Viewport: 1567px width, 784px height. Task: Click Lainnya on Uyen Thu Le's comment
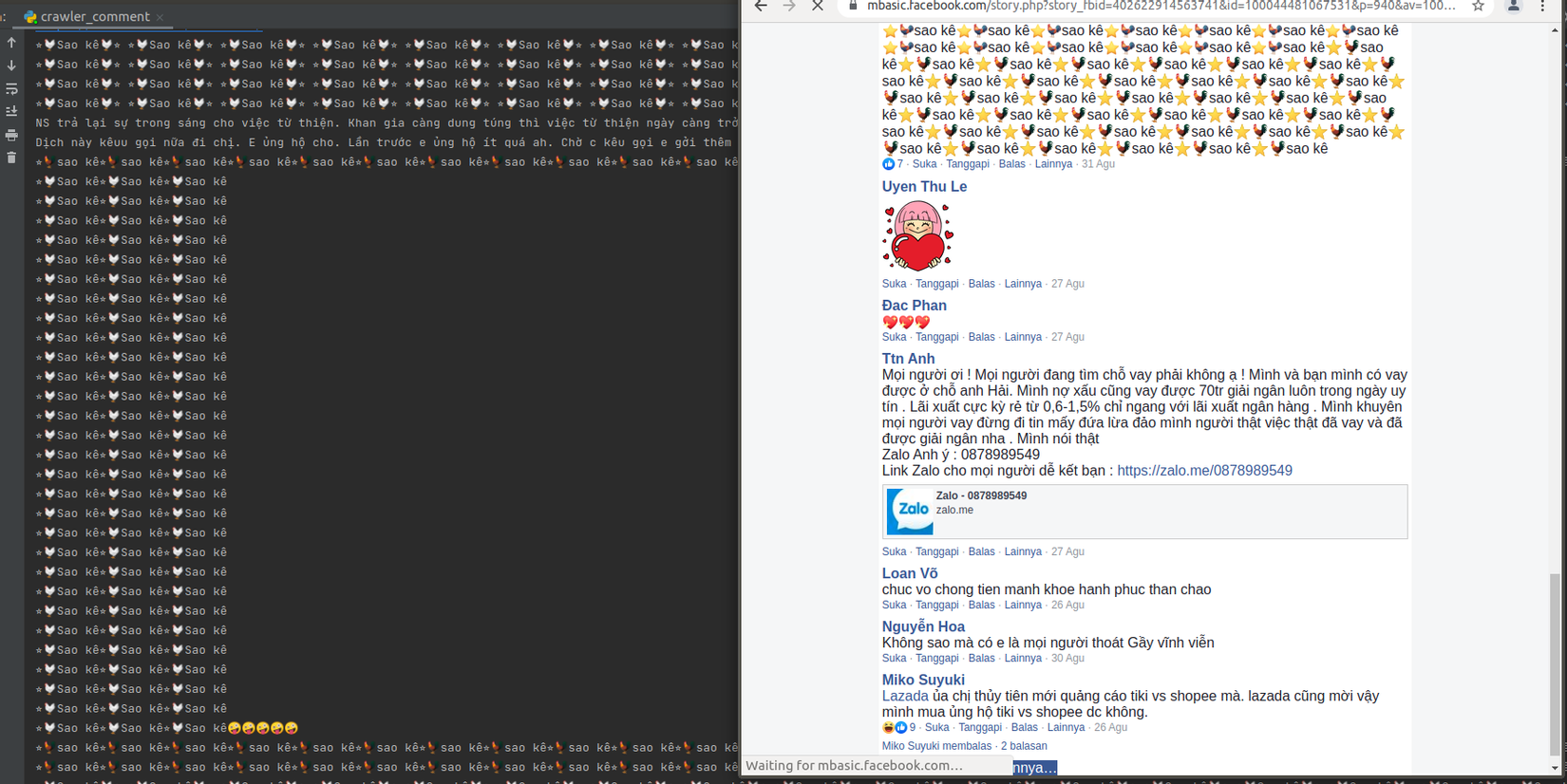coord(1023,284)
